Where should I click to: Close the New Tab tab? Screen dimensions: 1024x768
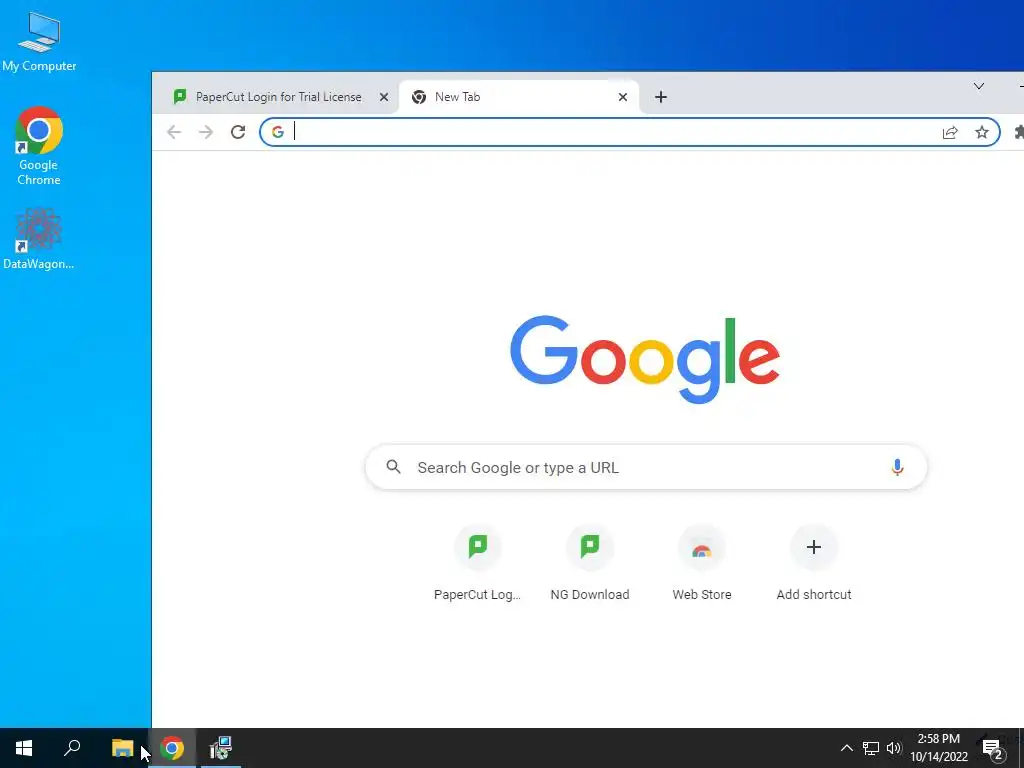623,97
